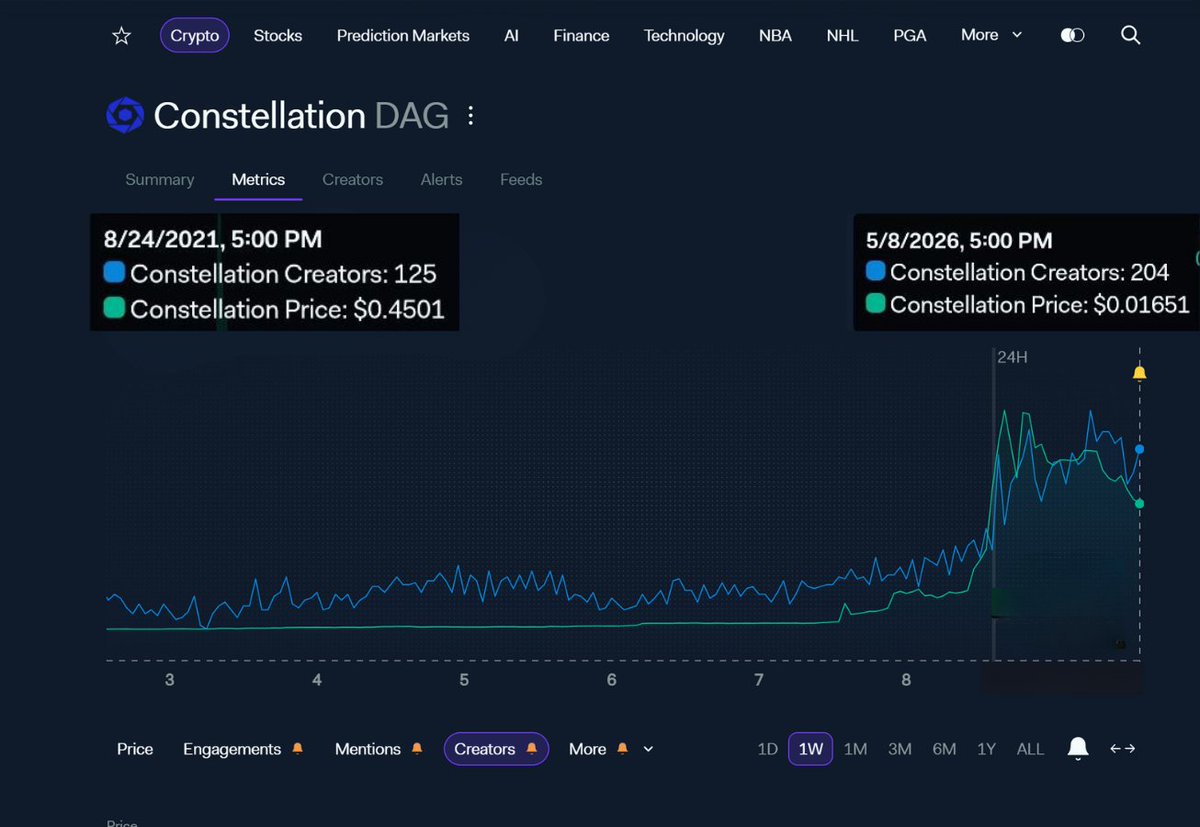Screen dimensions: 1200x827
Task: Open the Finance category
Action: click(582, 36)
